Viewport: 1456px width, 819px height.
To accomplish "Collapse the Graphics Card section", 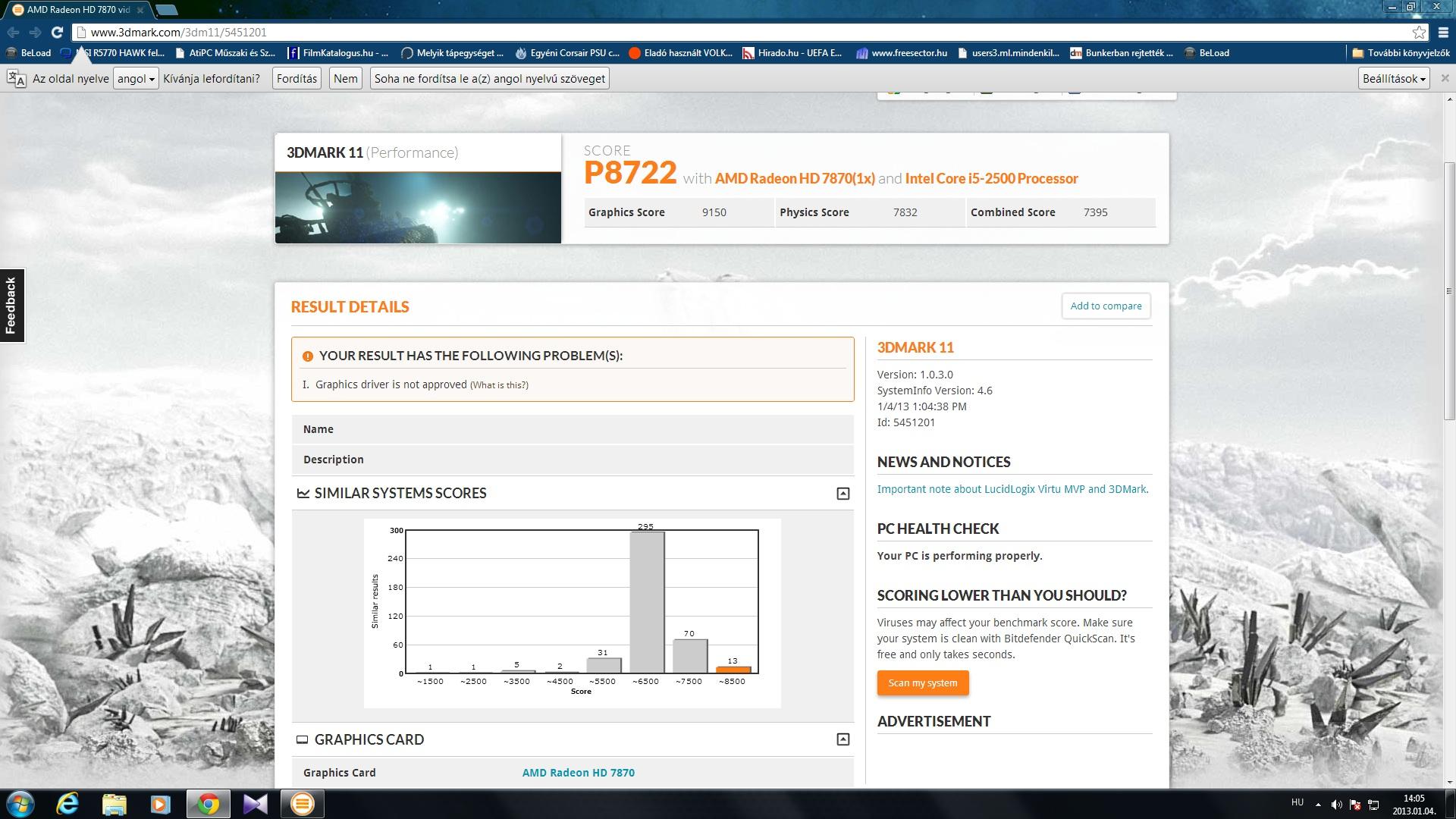I will point(843,739).
